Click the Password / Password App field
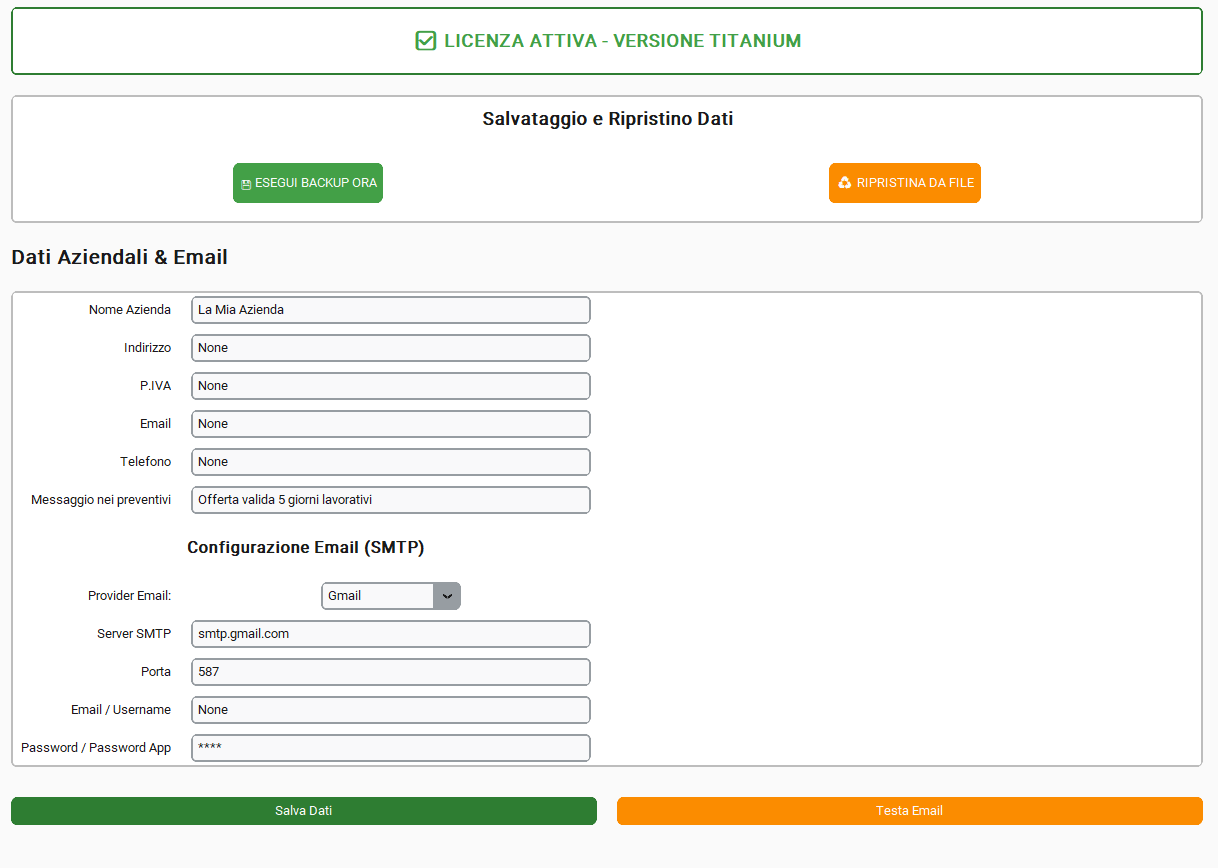 (x=390, y=748)
